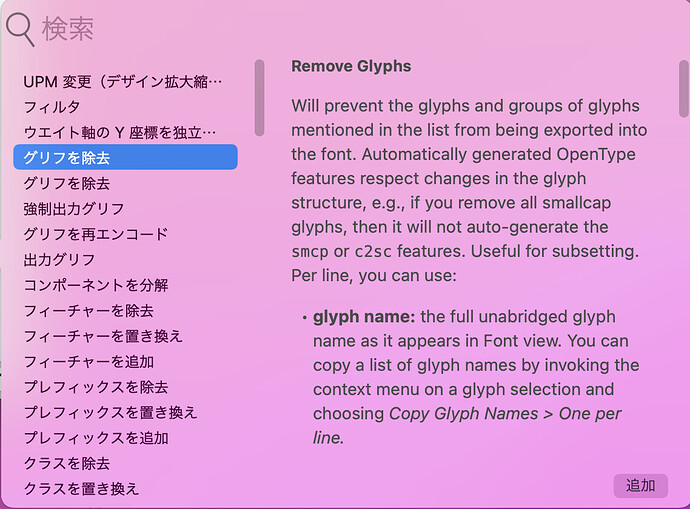Select フィルタ in the parameter list
Image resolution: width=690 pixels, height=509 pixels.
pyautogui.click(x=125, y=107)
